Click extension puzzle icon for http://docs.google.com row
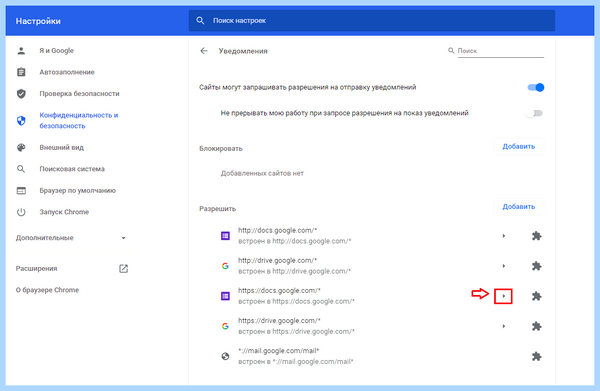The width and height of the screenshot is (600, 391). (x=536, y=236)
